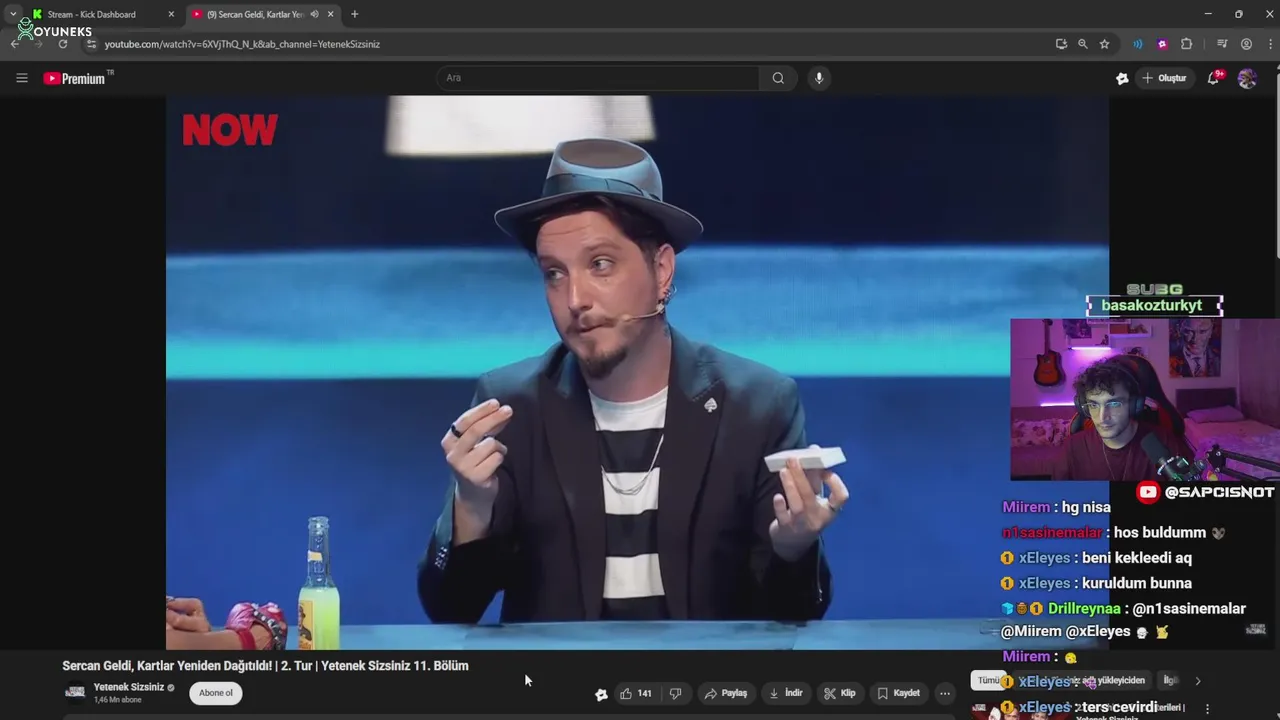The image size is (1280, 720).
Task: Open the Yetenek Sizsiniz channel avatar
Action: 75,692
